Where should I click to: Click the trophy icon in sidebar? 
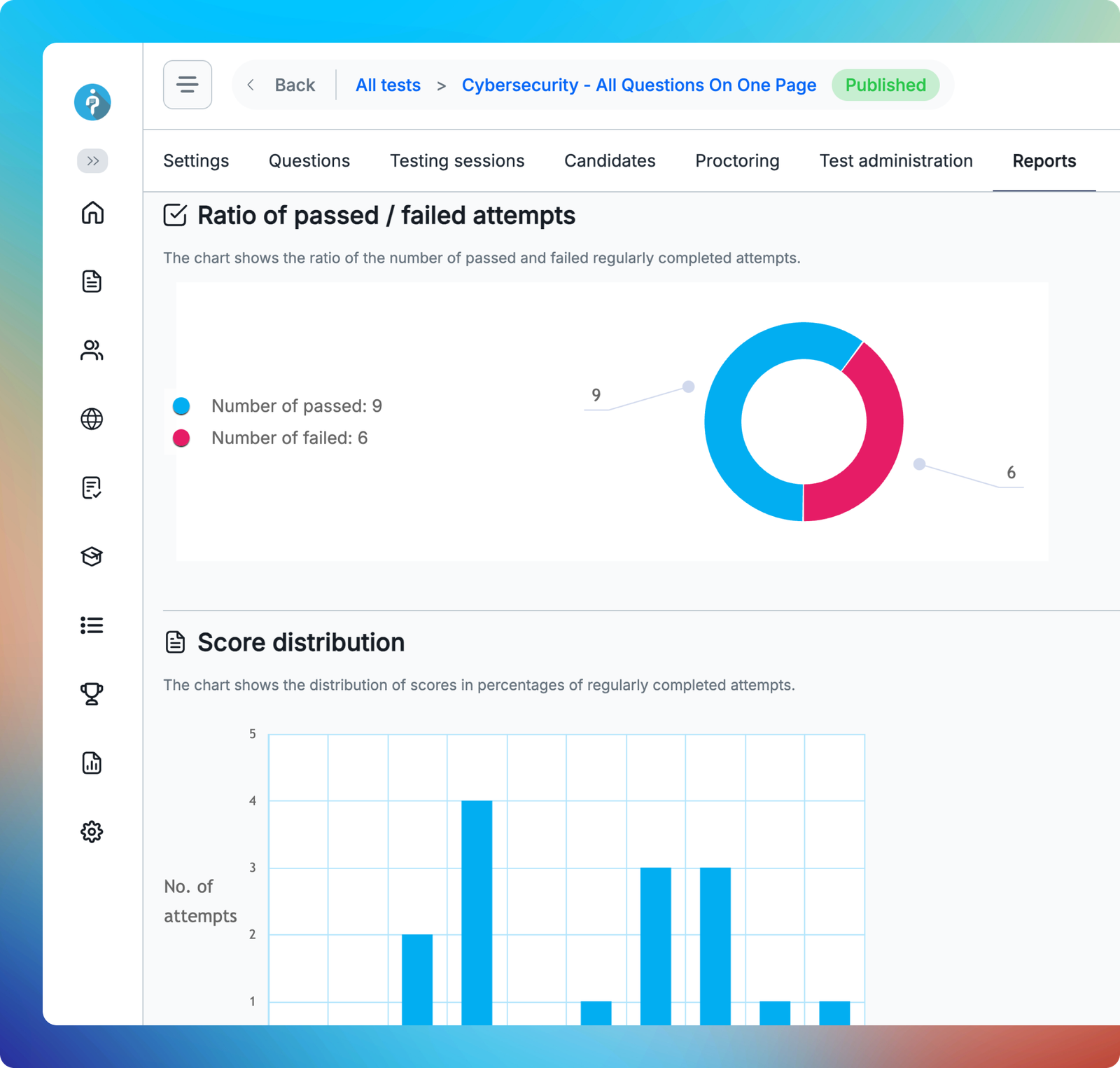(x=92, y=693)
